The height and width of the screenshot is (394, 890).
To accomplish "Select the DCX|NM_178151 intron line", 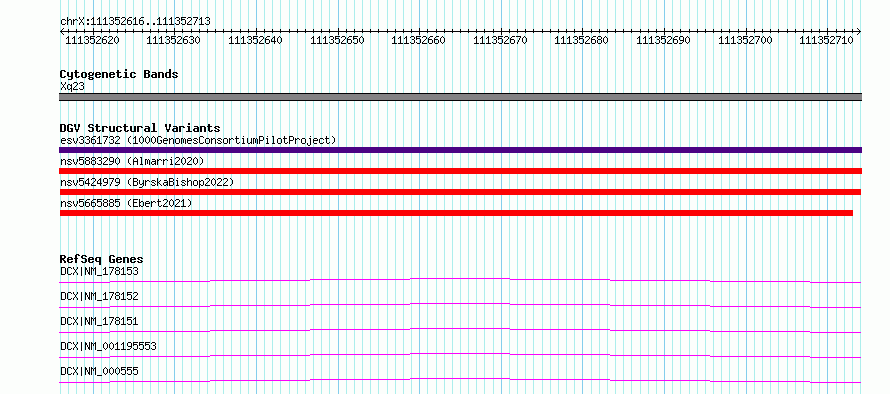I will pyautogui.click(x=460, y=330).
